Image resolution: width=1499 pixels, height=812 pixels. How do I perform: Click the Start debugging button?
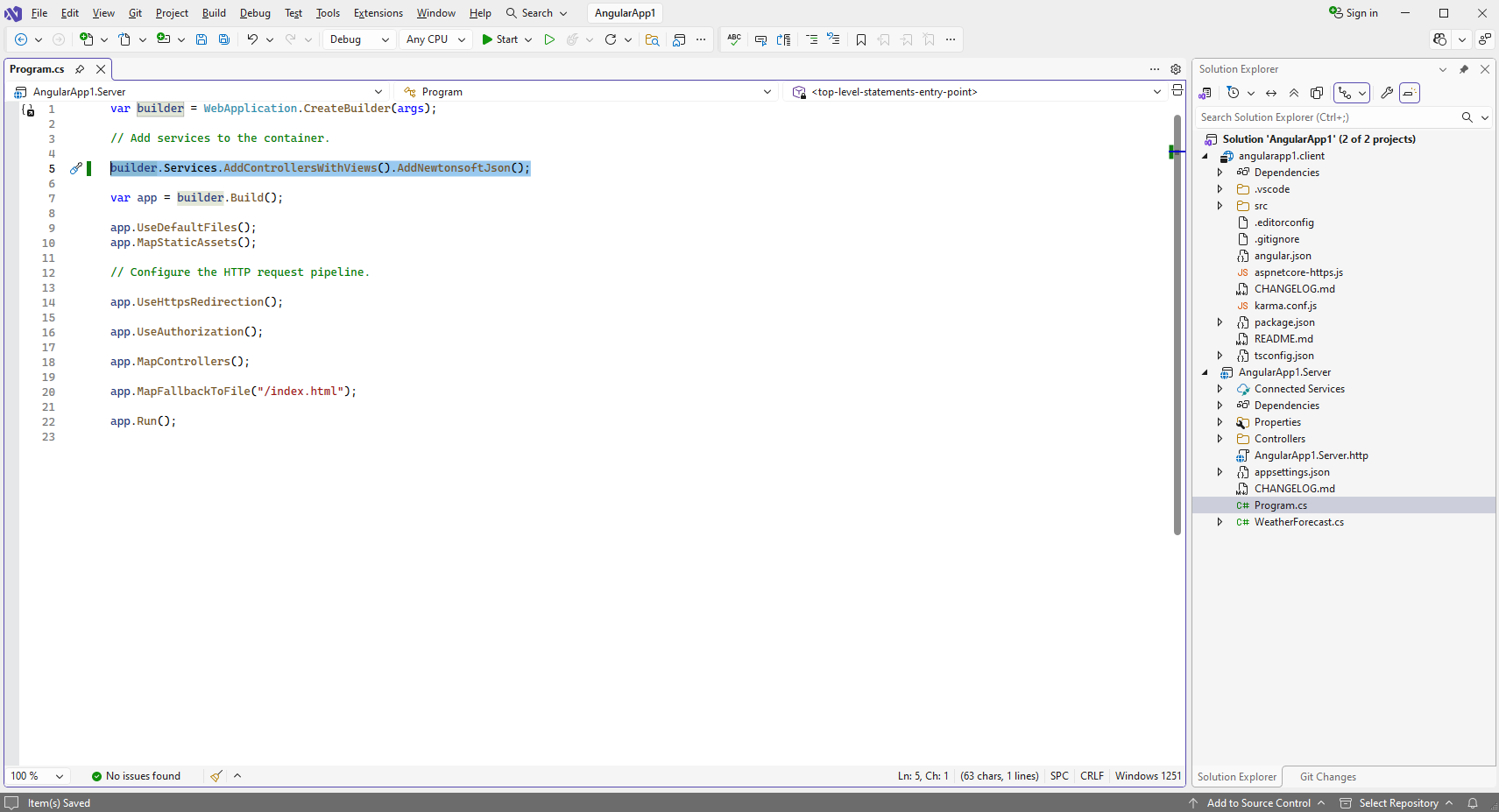499,39
